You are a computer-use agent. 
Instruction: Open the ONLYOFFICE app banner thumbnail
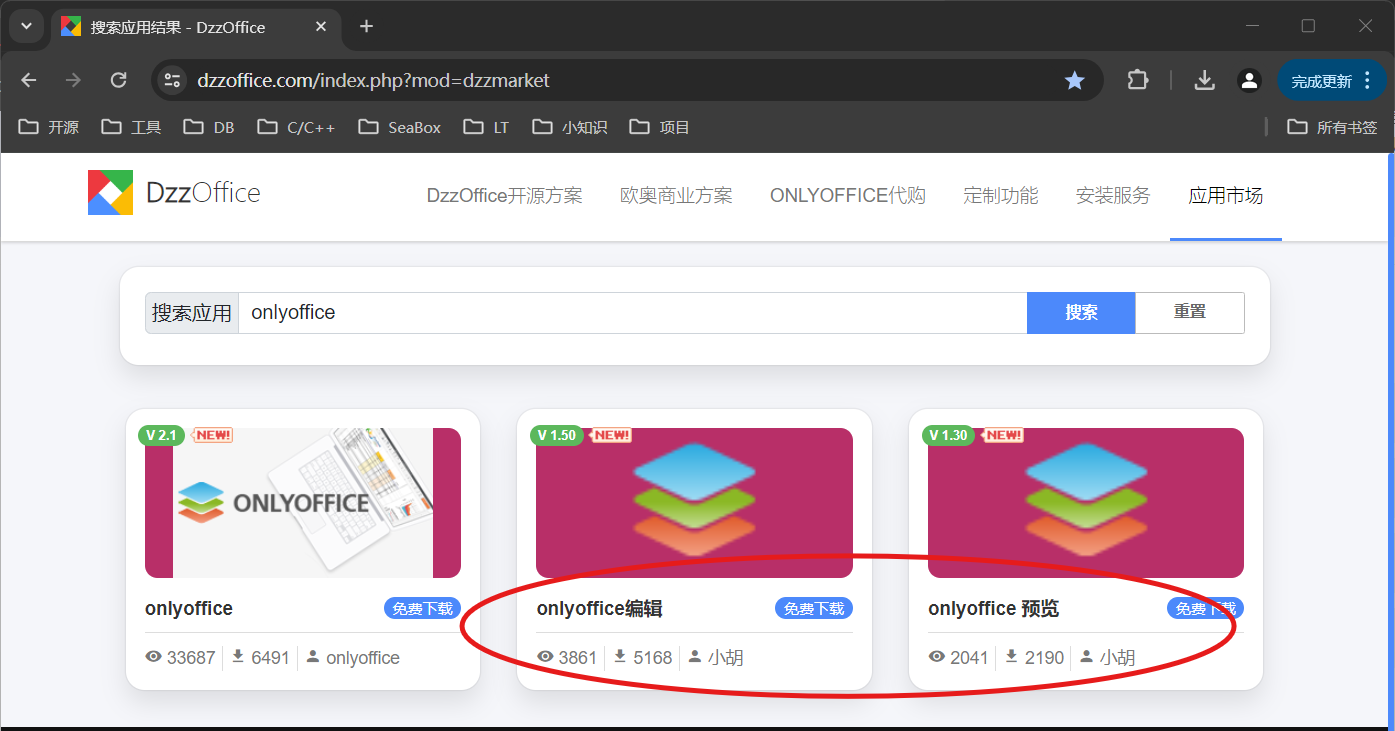(303, 503)
